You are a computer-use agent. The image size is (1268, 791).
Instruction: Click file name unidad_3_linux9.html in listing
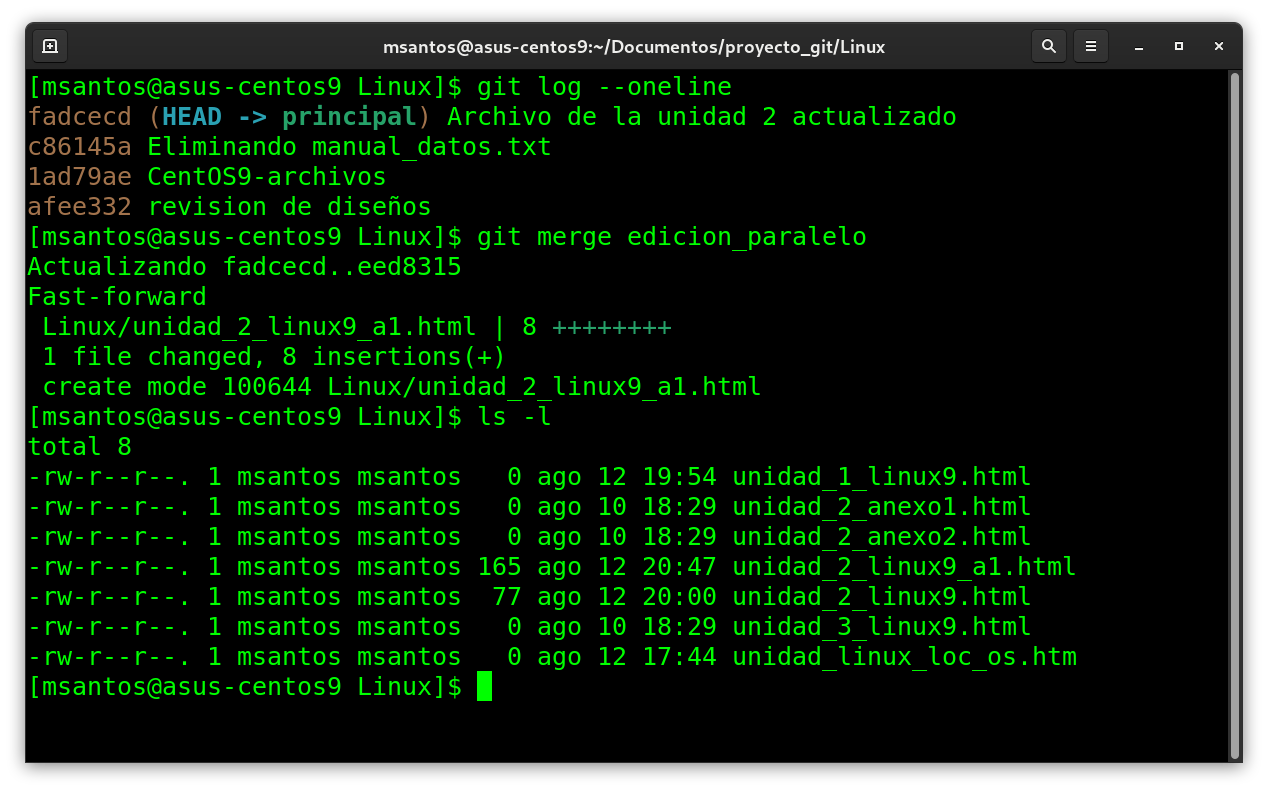click(881, 627)
